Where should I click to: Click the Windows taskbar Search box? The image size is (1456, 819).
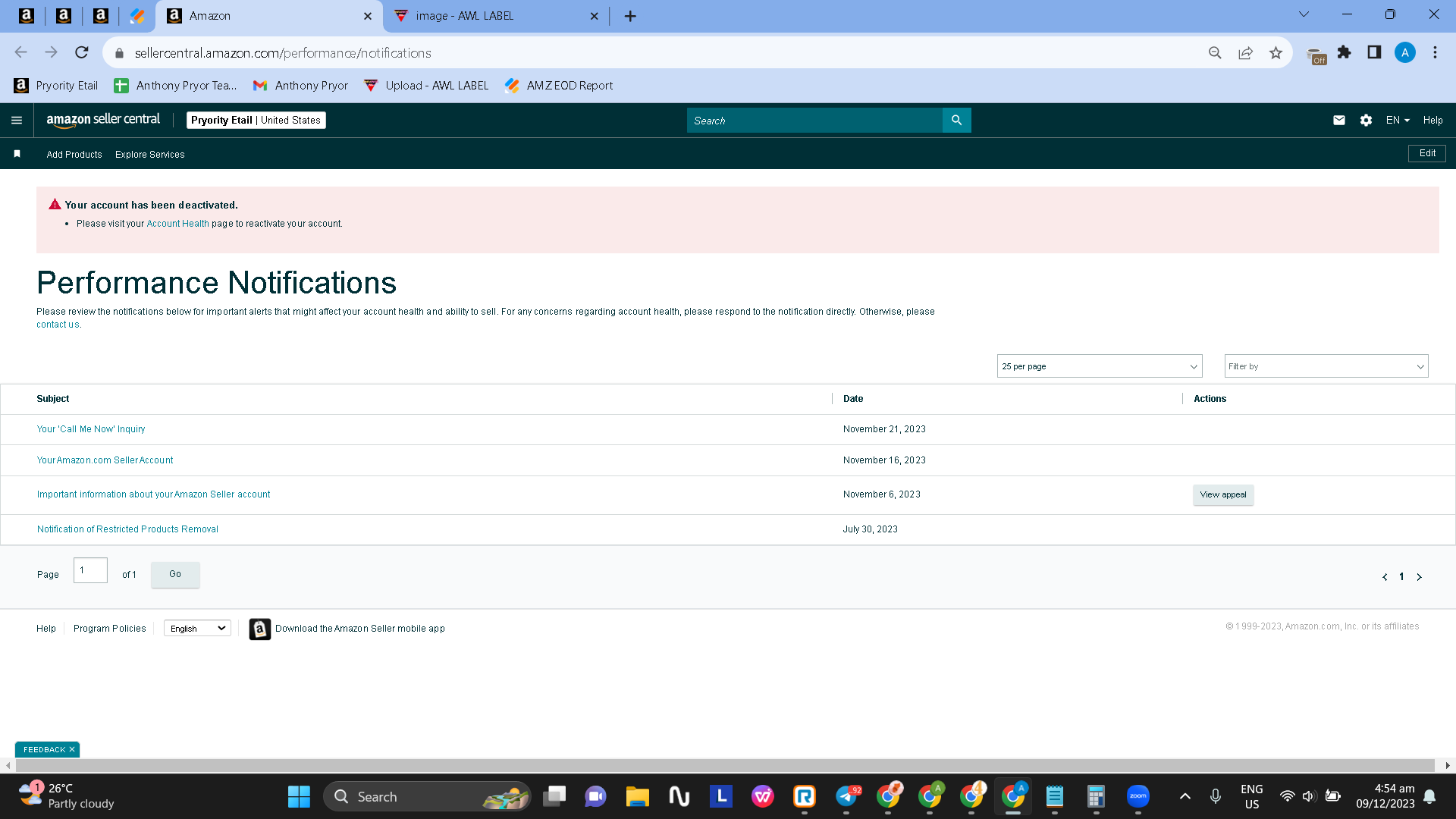click(x=428, y=796)
